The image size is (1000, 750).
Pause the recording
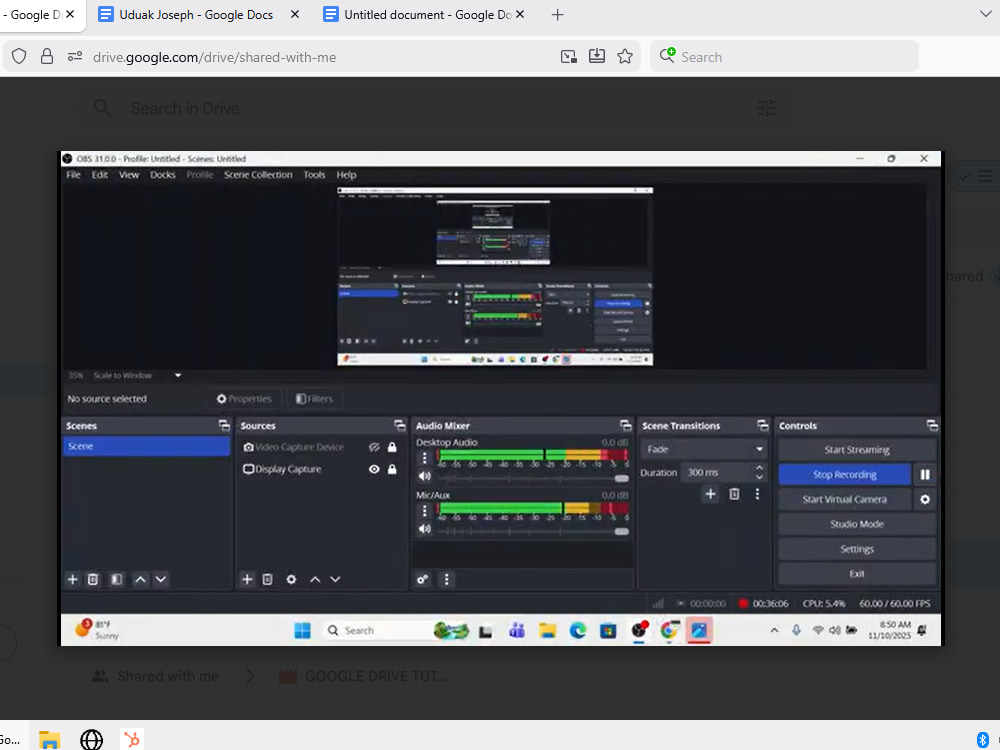pos(925,475)
